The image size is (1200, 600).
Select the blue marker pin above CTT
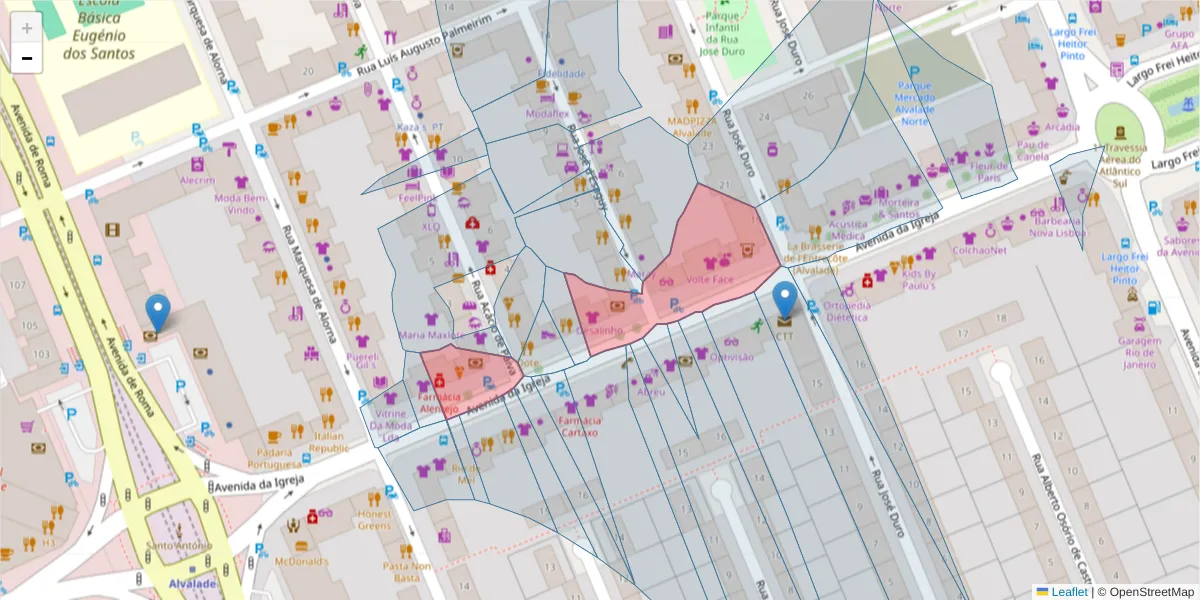click(785, 299)
